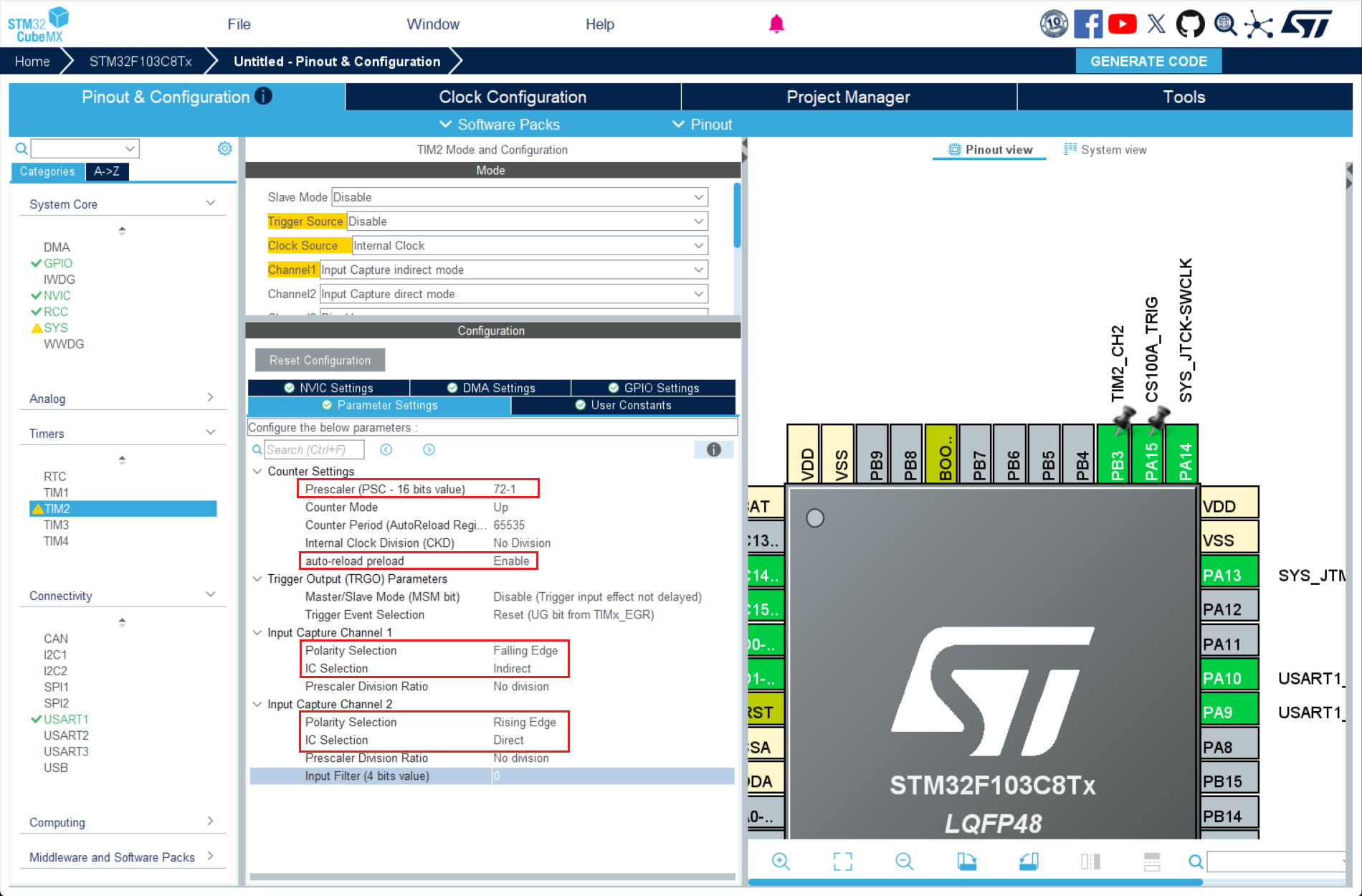The image size is (1362, 896).
Task: Open the Slave Mode dropdown
Action: click(x=520, y=197)
